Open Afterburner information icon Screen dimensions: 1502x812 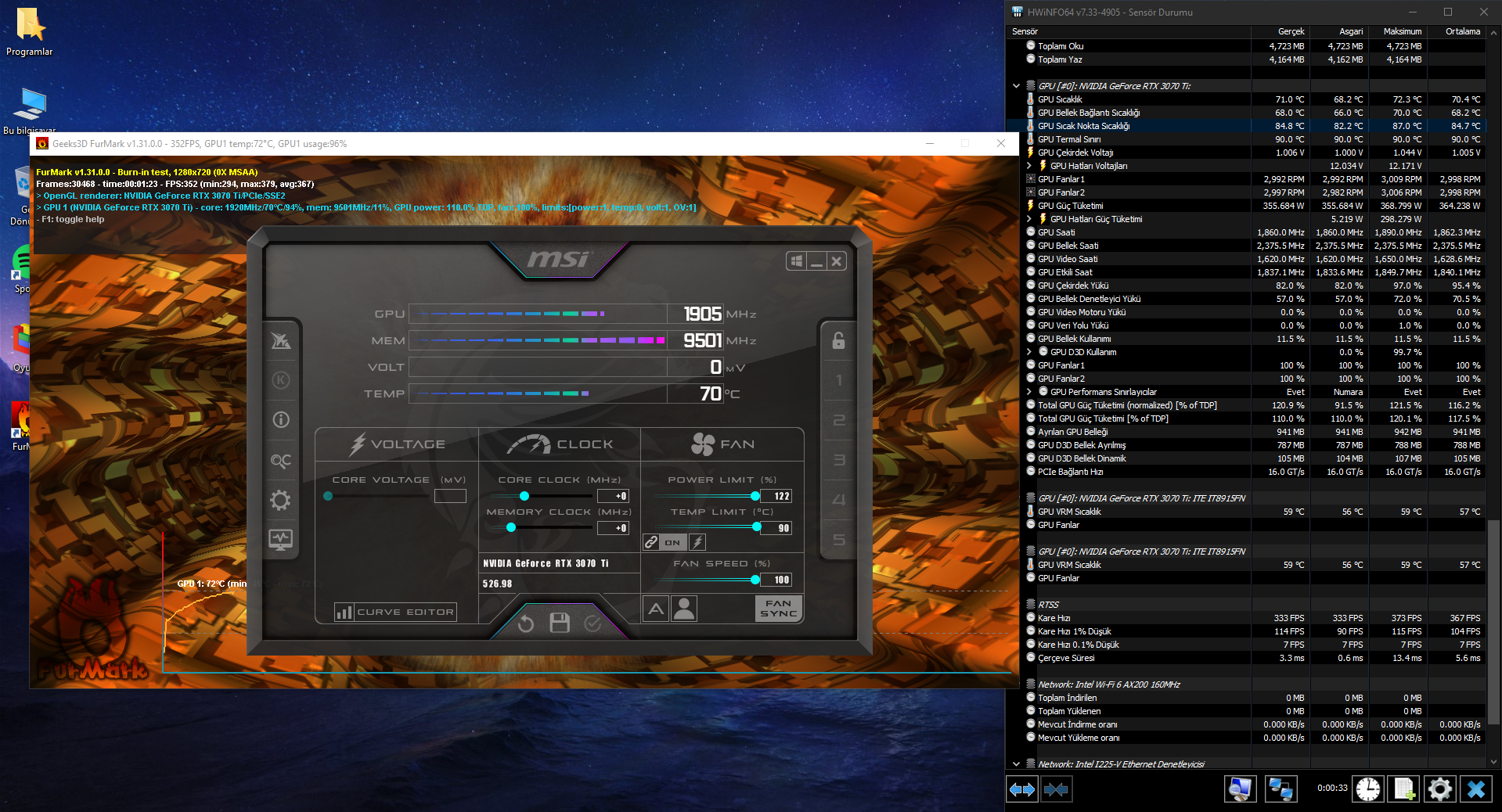click(280, 420)
